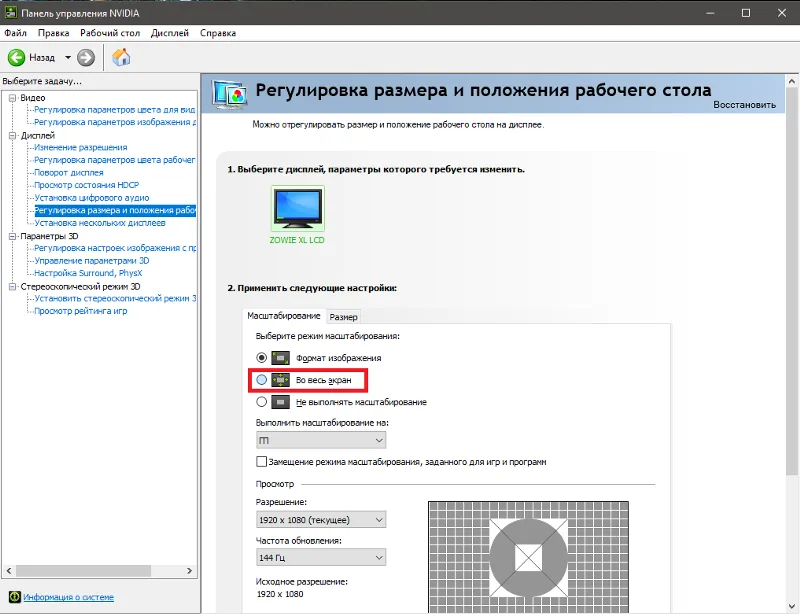The height and width of the screenshot is (614, 800).
Task: Open the 'Файл' menu
Action: click(x=16, y=33)
